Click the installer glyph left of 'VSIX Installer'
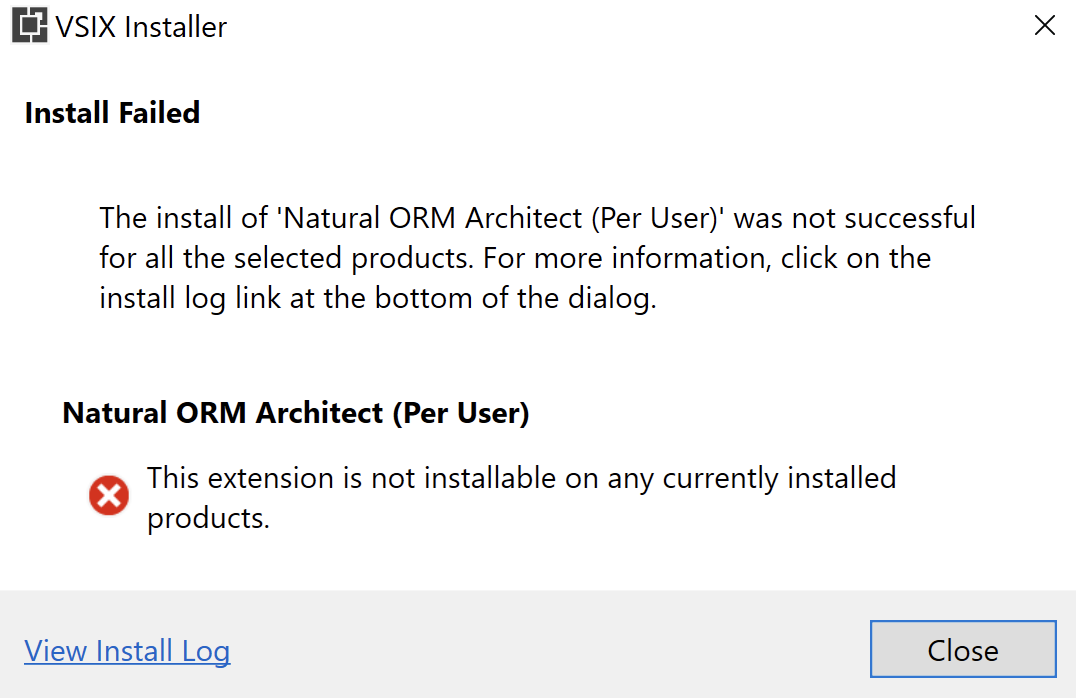This screenshot has width=1076, height=698. pyautogui.click(x=31, y=26)
